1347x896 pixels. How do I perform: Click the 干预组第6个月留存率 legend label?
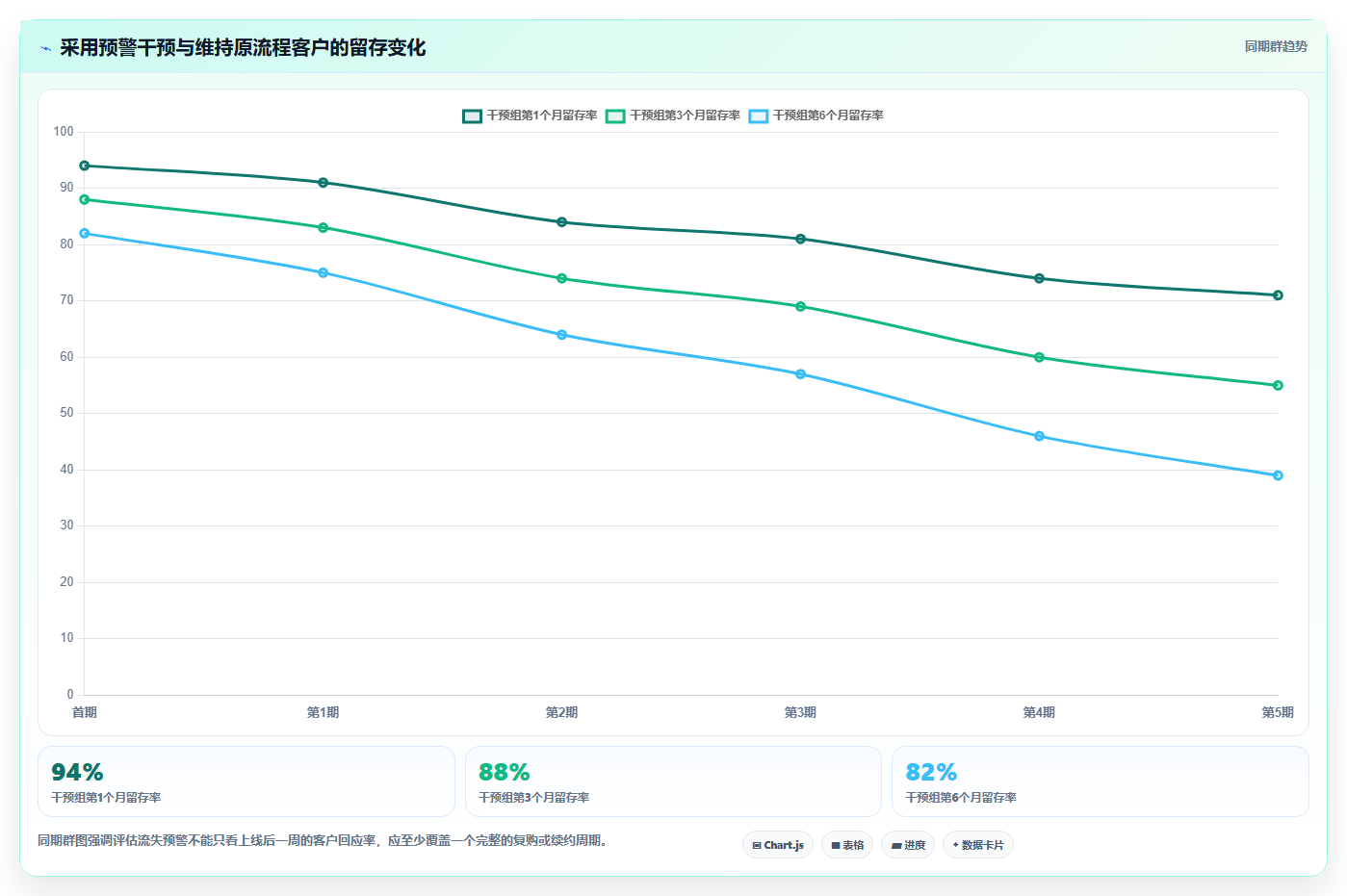829,115
